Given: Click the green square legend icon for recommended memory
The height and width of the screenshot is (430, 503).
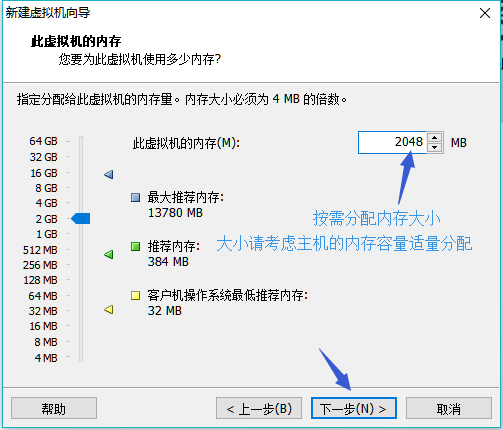Looking at the screenshot, I should coord(135,247).
